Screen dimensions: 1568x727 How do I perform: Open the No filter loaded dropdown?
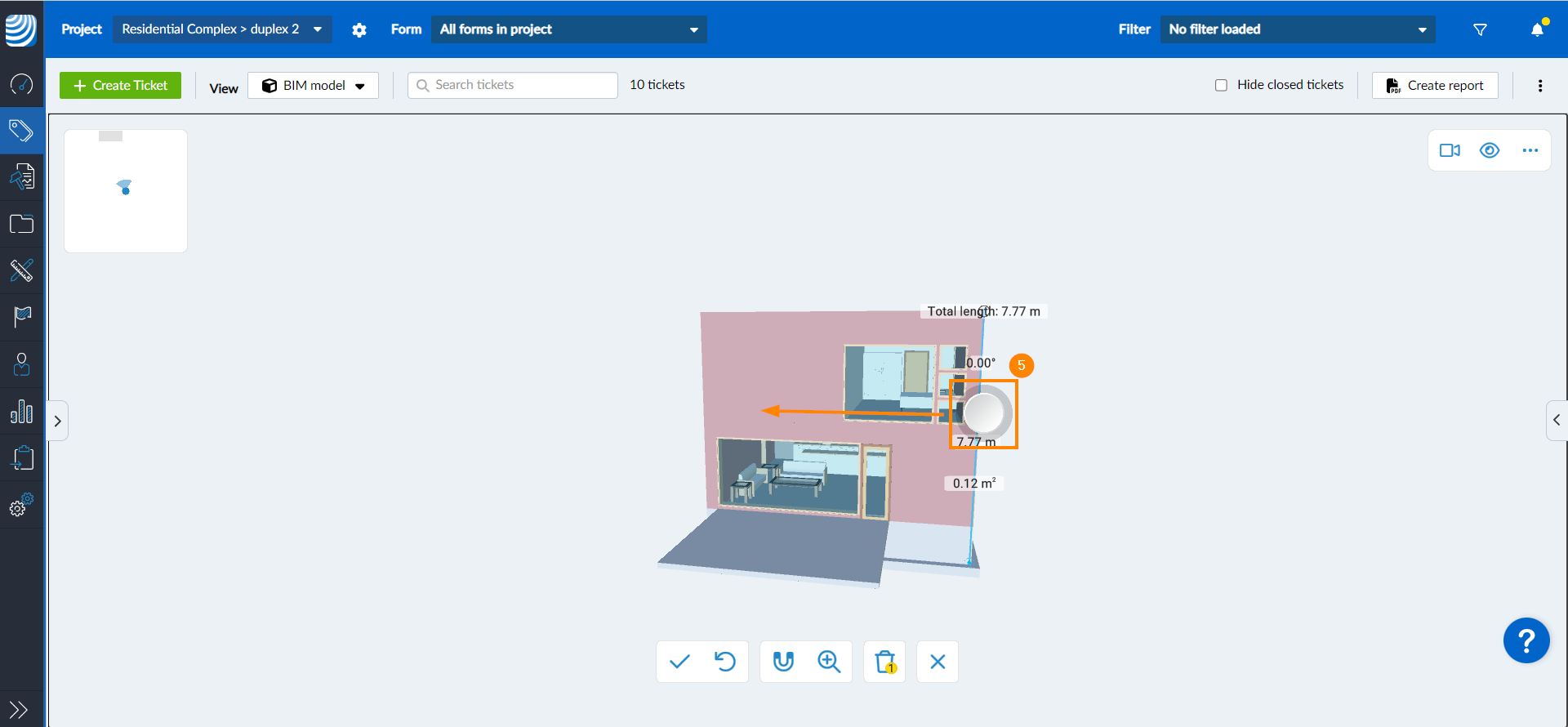[1297, 29]
